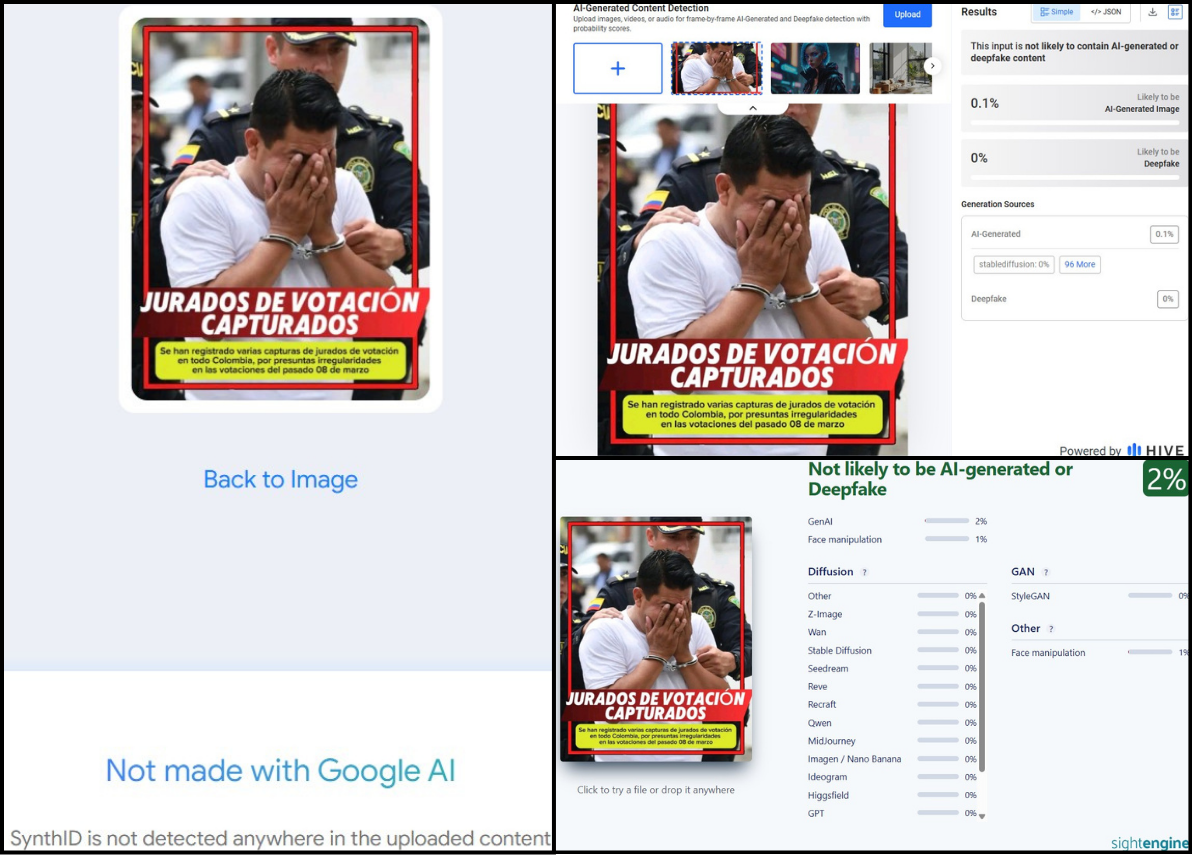Select the handcuffed man sample thumbnail
The height and width of the screenshot is (855, 1193).
716,68
